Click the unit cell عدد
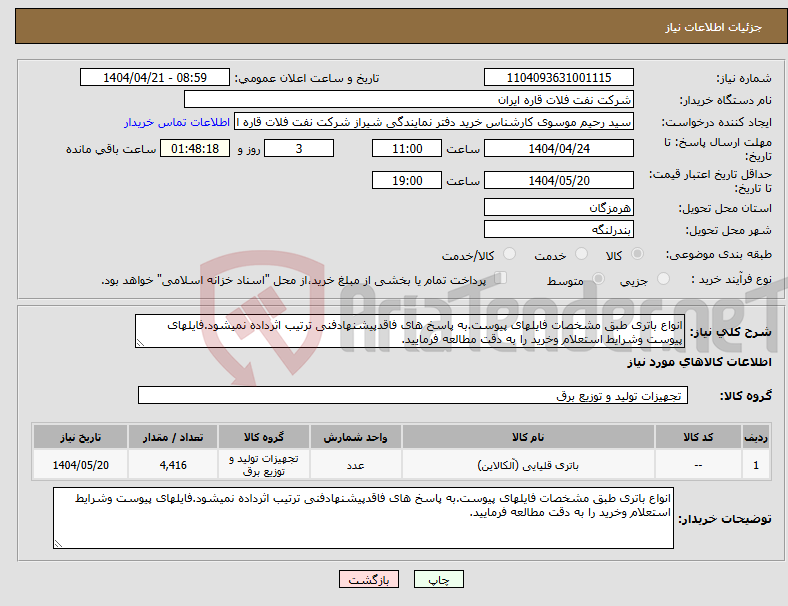 356,465
